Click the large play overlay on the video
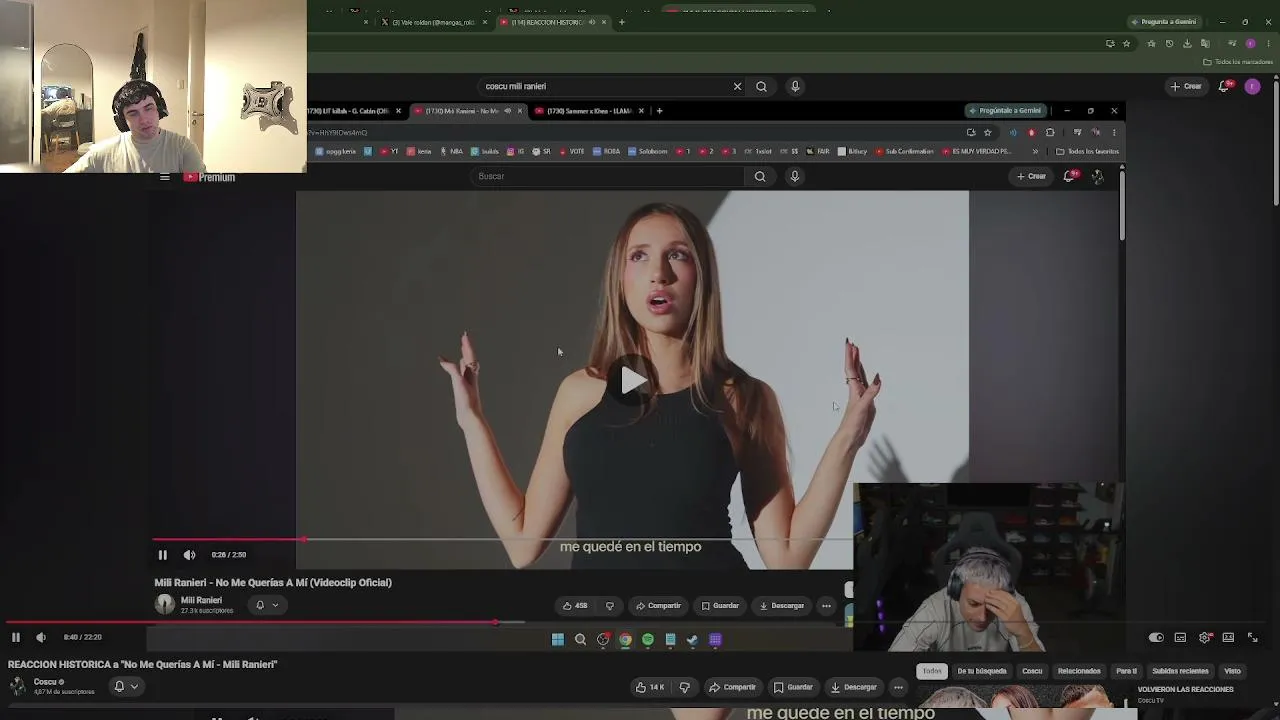 [x=632, y=380]
